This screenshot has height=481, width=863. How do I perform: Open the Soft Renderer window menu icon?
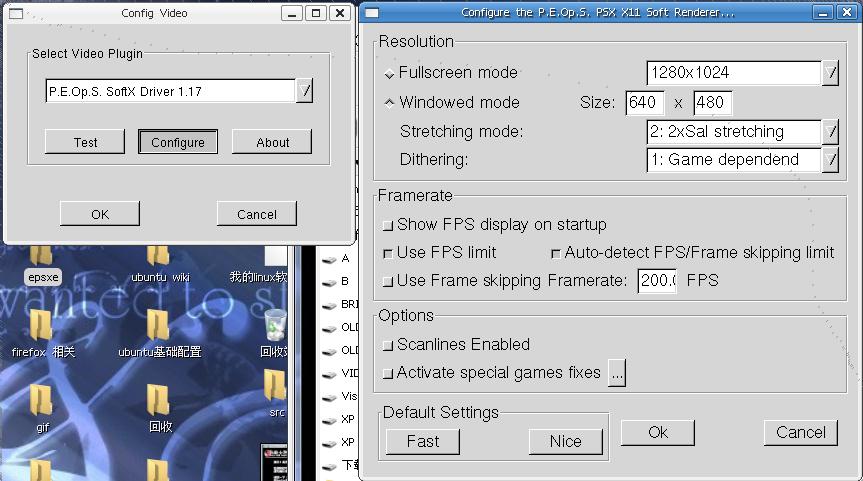tap(372, 12)
